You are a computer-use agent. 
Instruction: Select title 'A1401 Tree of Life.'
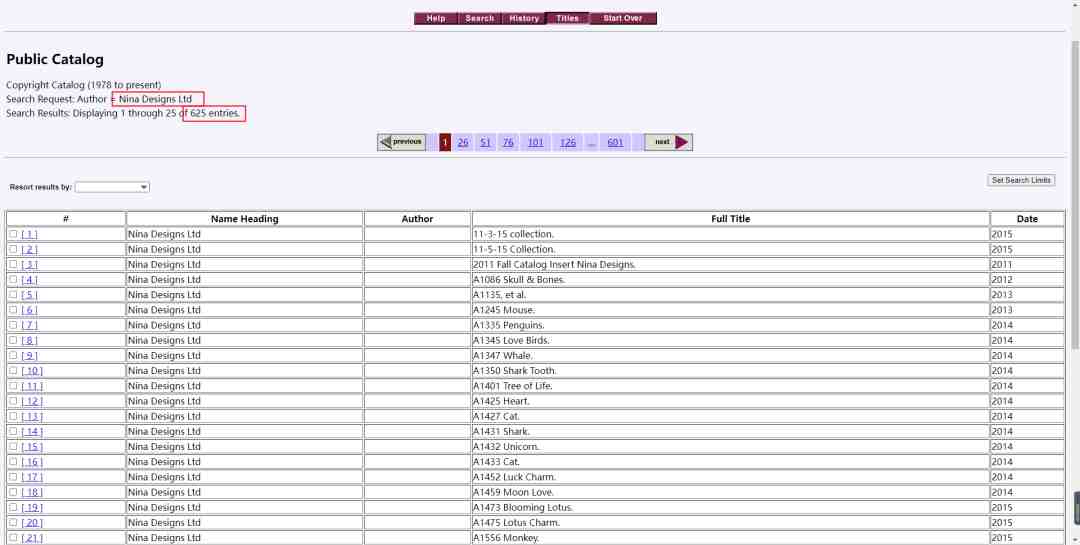512,386
